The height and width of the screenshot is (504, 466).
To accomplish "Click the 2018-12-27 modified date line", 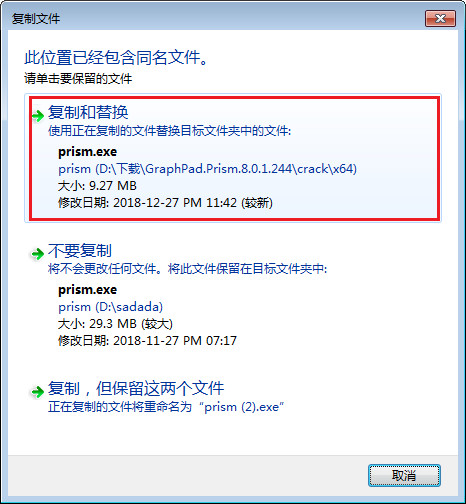I will click(x=165, y=203).
